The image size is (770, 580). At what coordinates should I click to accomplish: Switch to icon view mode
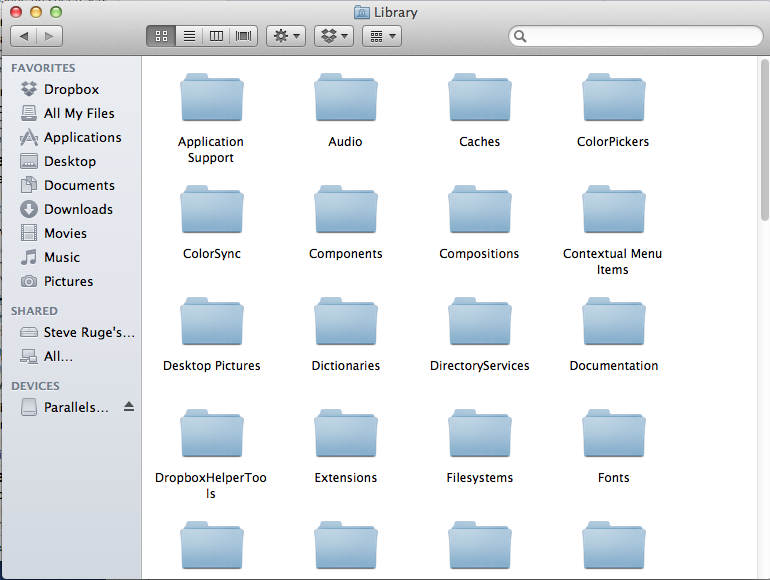(x=160, y=36)
